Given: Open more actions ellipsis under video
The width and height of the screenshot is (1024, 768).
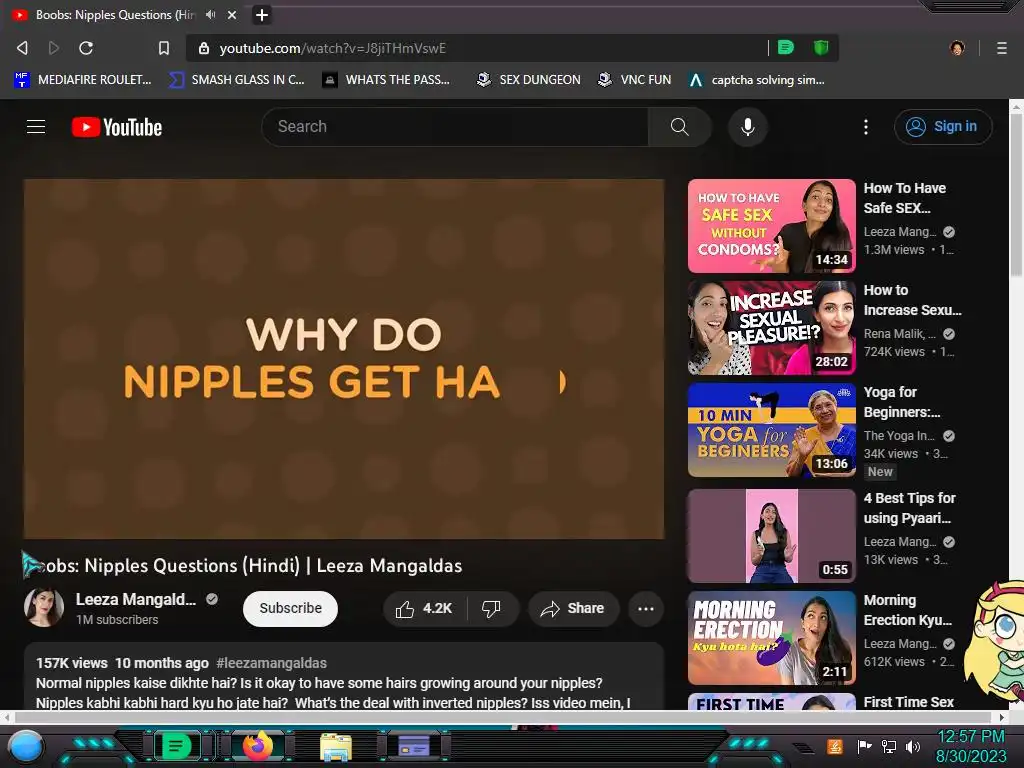Looking at the screenshot, I should 646,609.
